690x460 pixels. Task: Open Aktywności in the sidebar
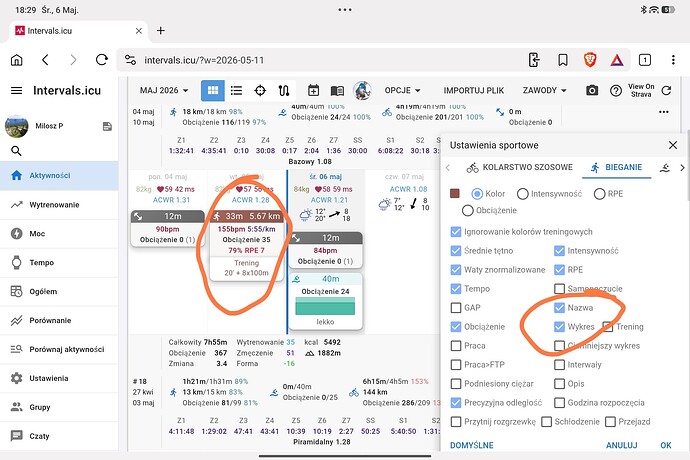pos(59,175)
